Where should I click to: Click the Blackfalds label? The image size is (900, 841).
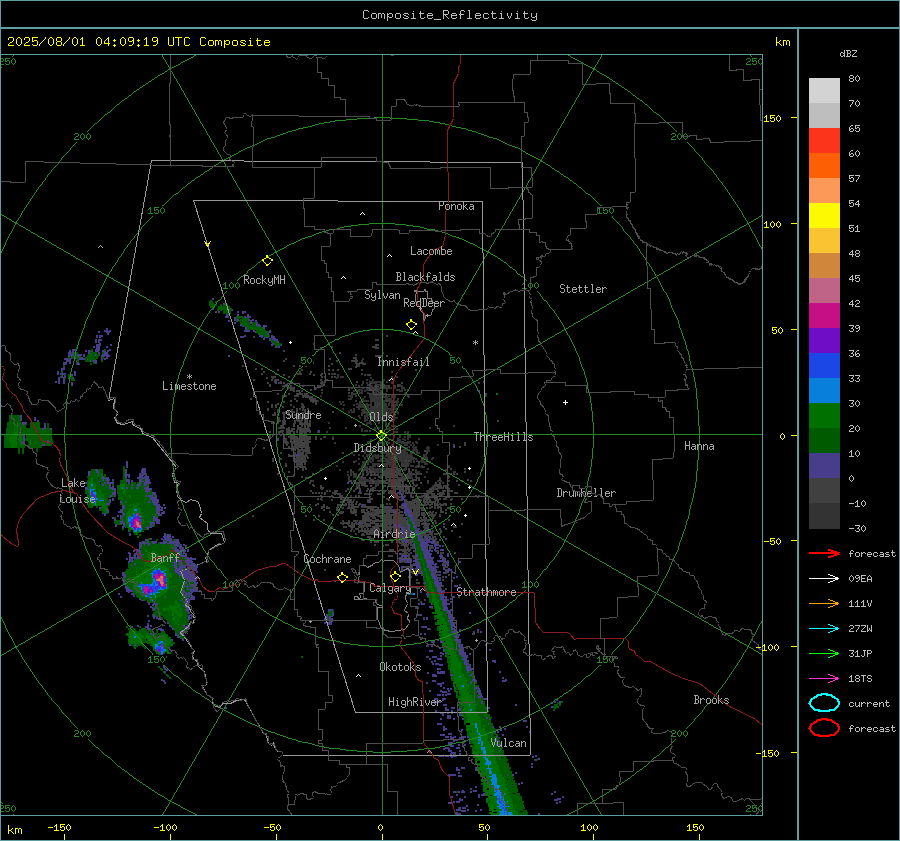click(x=425, y=277)
